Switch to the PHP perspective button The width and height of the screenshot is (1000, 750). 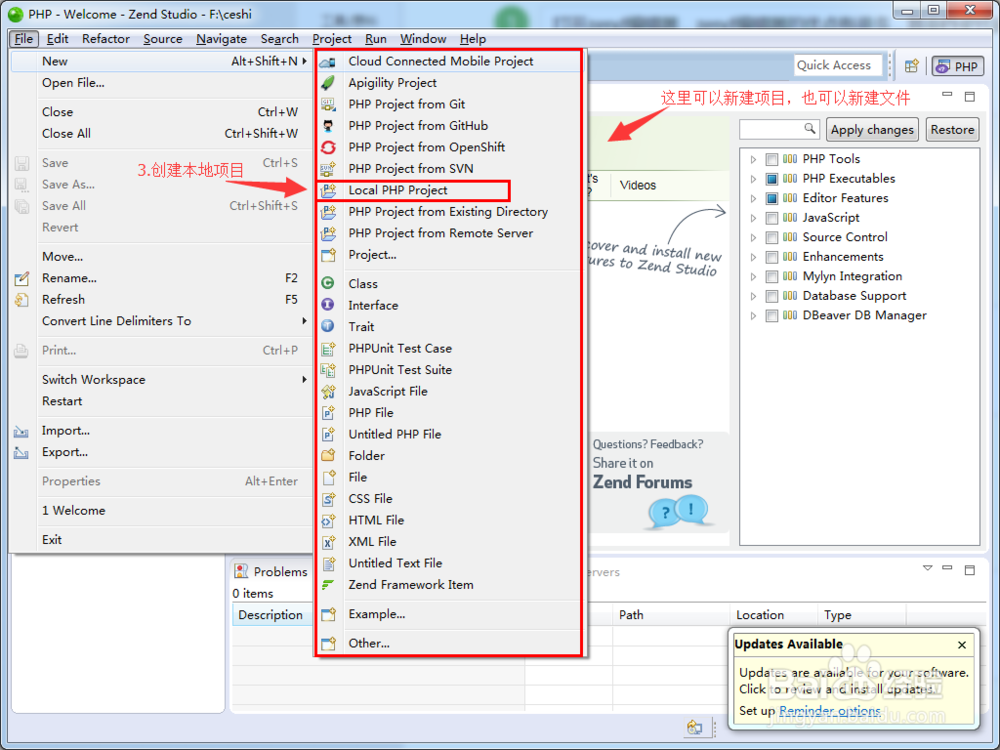coord(958,66)
